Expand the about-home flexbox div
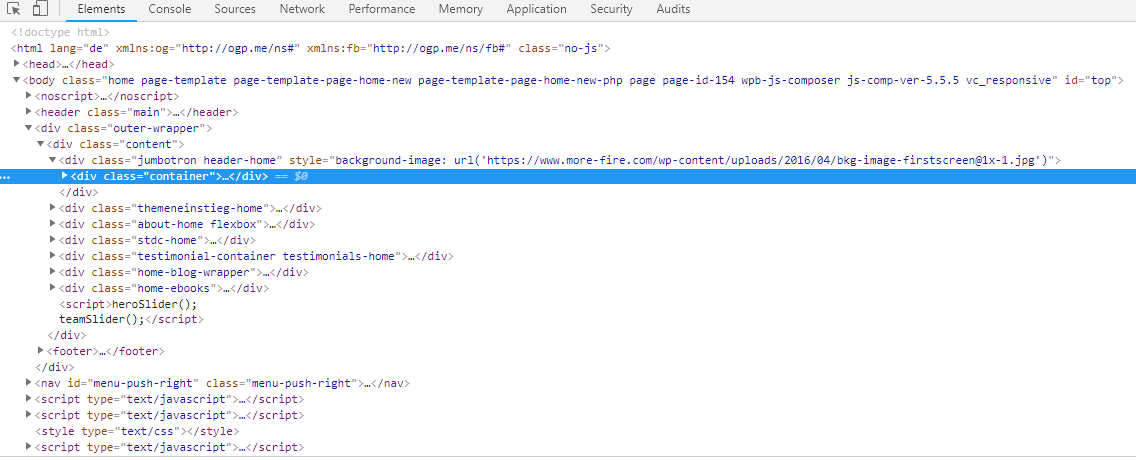Viewport: 1136px width, 460px height. (x=51, y=224)
